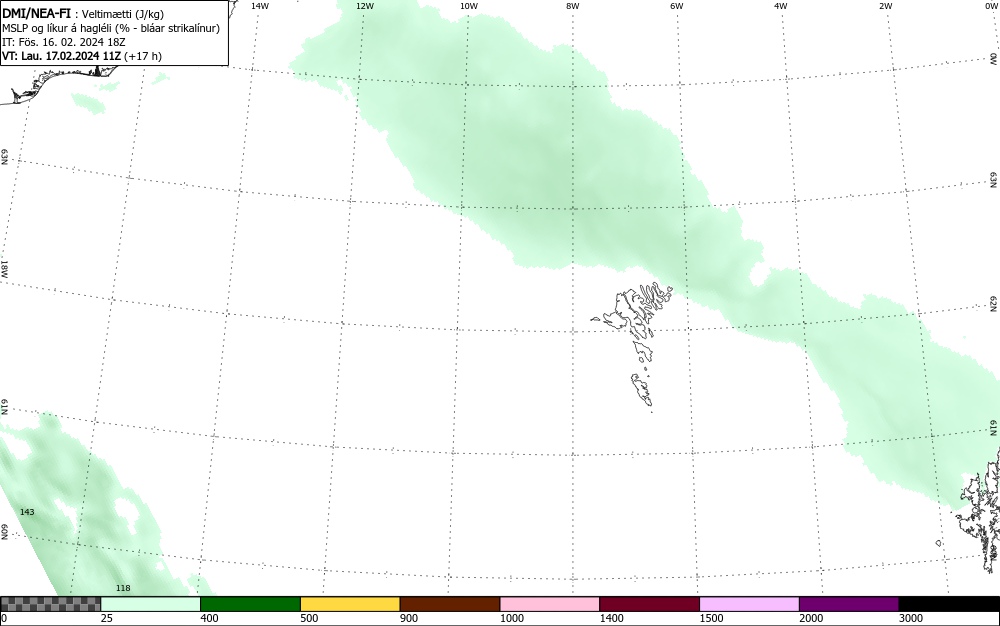The image size is (1000, 626).
Task: Click the 143 value label on map
Action: [x=27, y=512]
